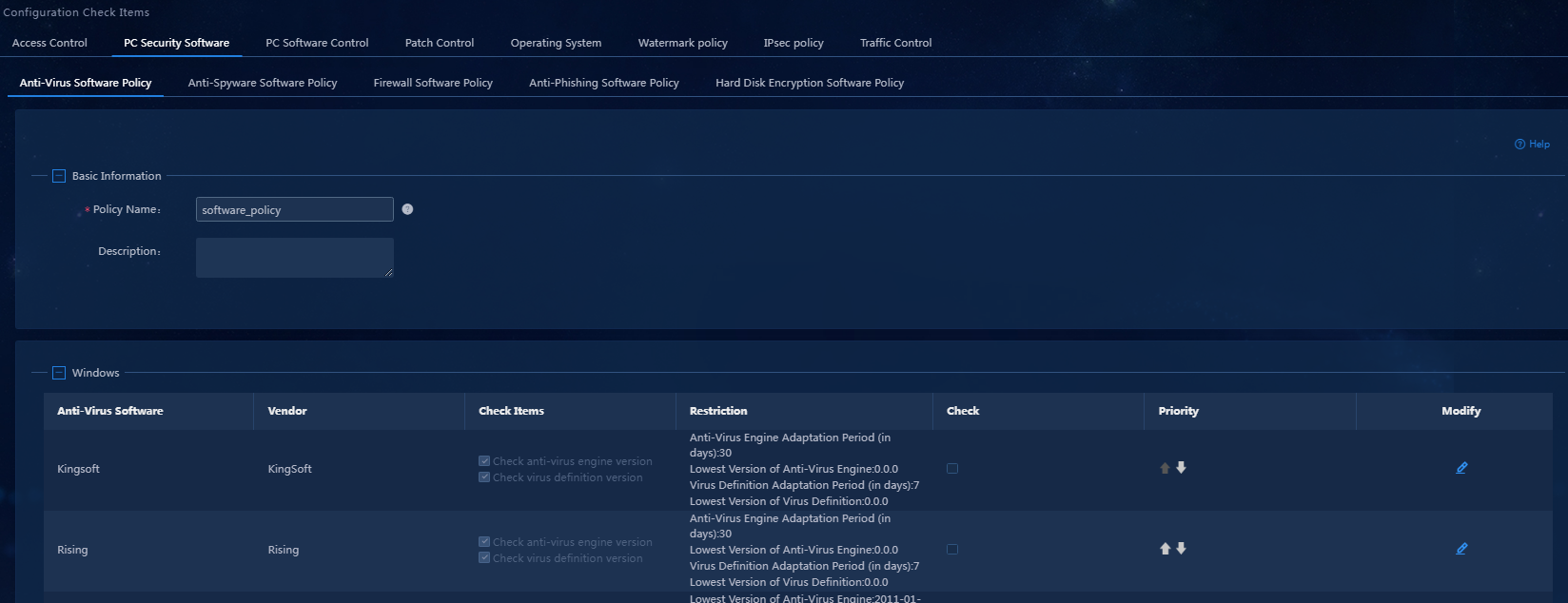1568x603 pixels.
Task: Click the Basic Information section title
Action: click(x=117, y=176)
